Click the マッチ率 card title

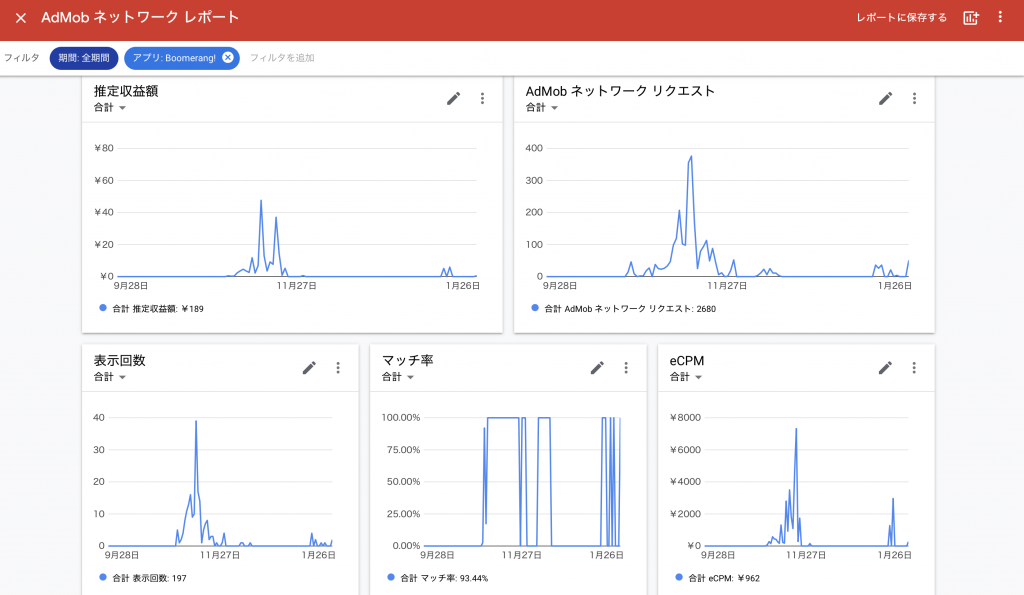pyautogui.click(x=408, y=361)
